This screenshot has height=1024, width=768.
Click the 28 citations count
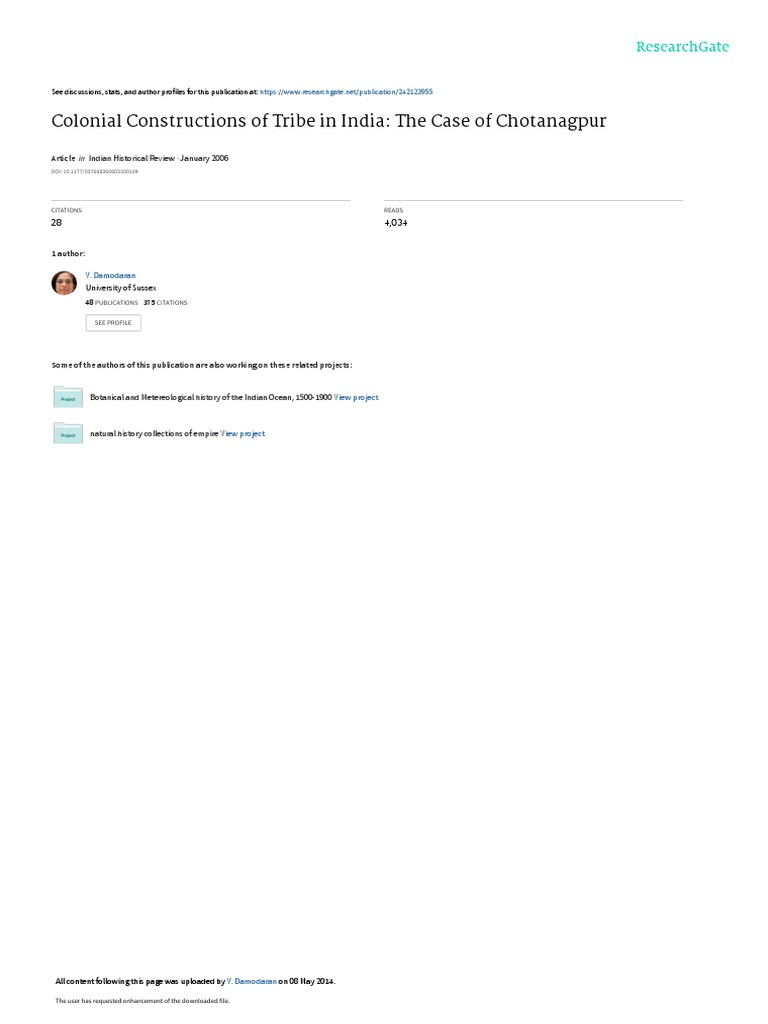click(x=56, y=223)
